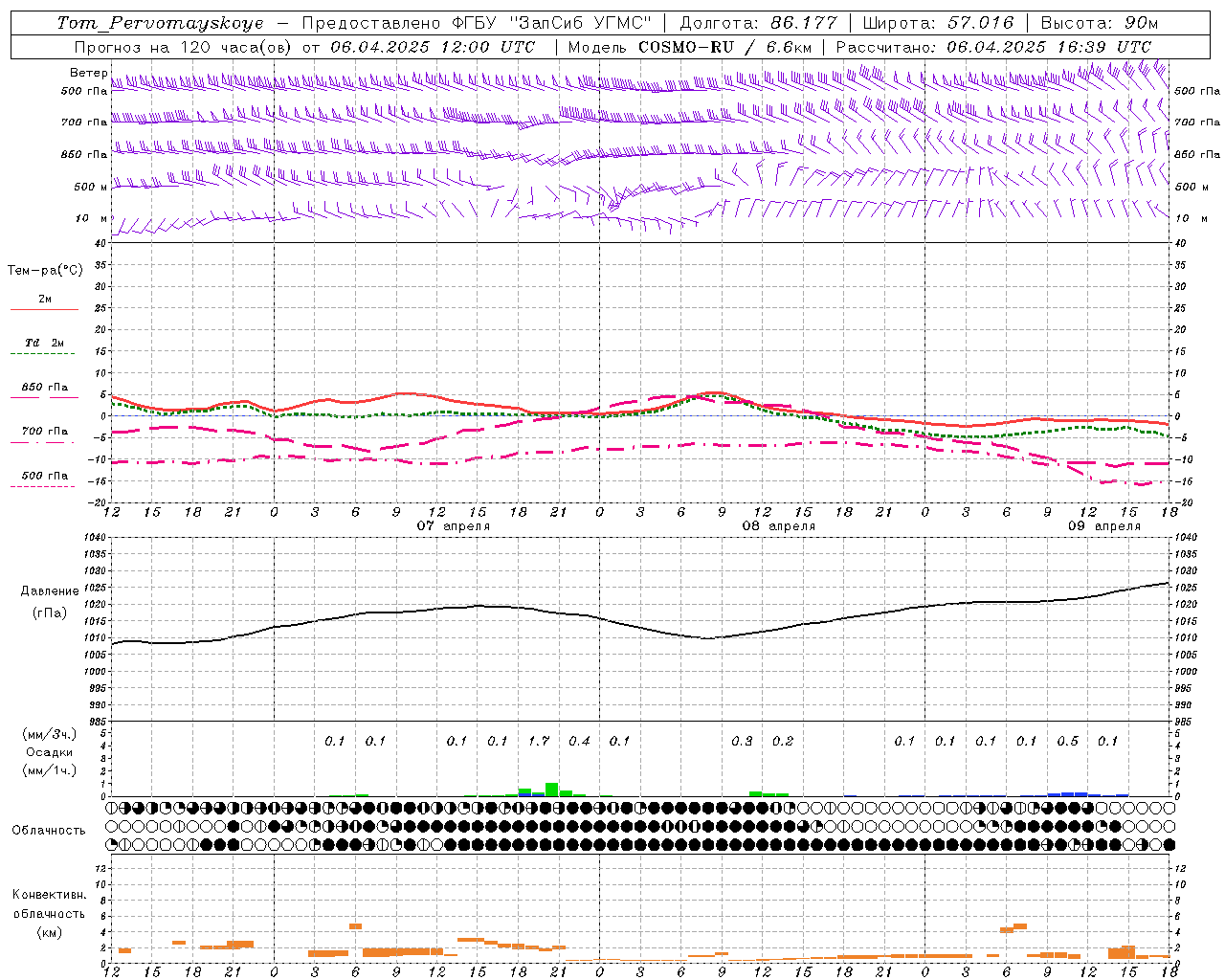Select the 2м temperature legend entry
The height and width of the screenshot is (980, 1225).
45,300
